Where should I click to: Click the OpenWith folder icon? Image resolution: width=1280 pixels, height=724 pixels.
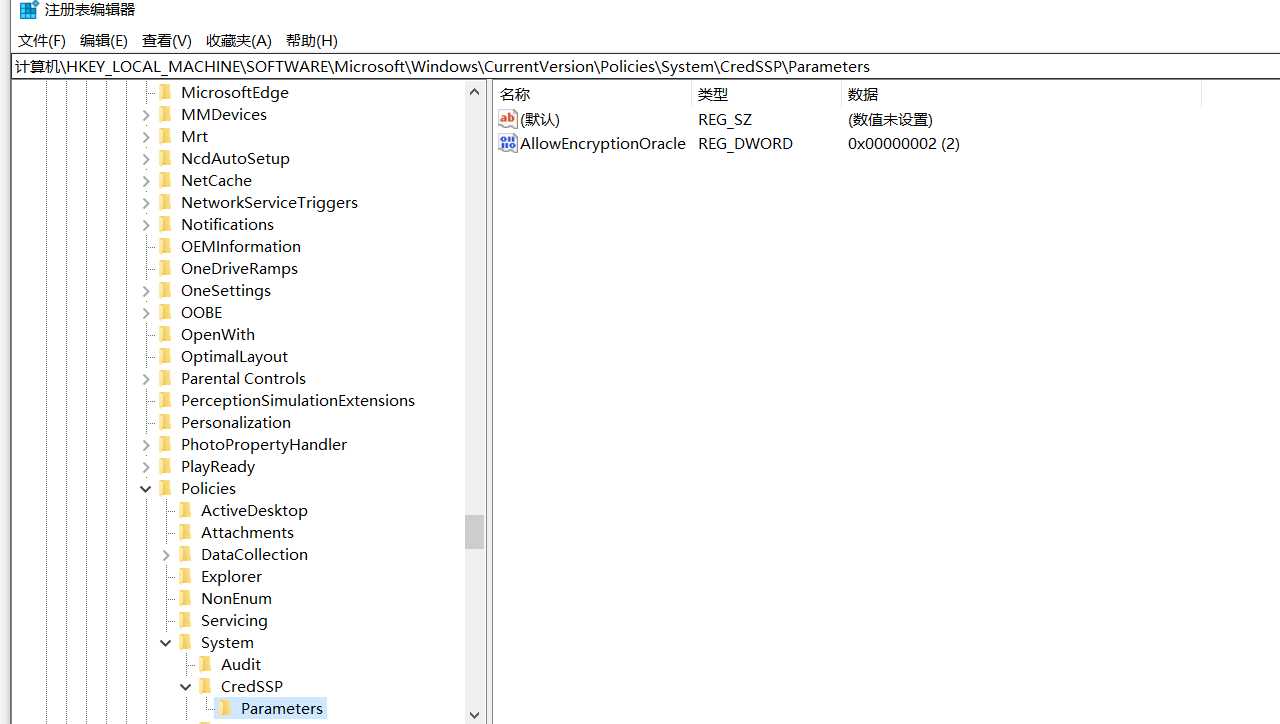[x=166, y=334]
